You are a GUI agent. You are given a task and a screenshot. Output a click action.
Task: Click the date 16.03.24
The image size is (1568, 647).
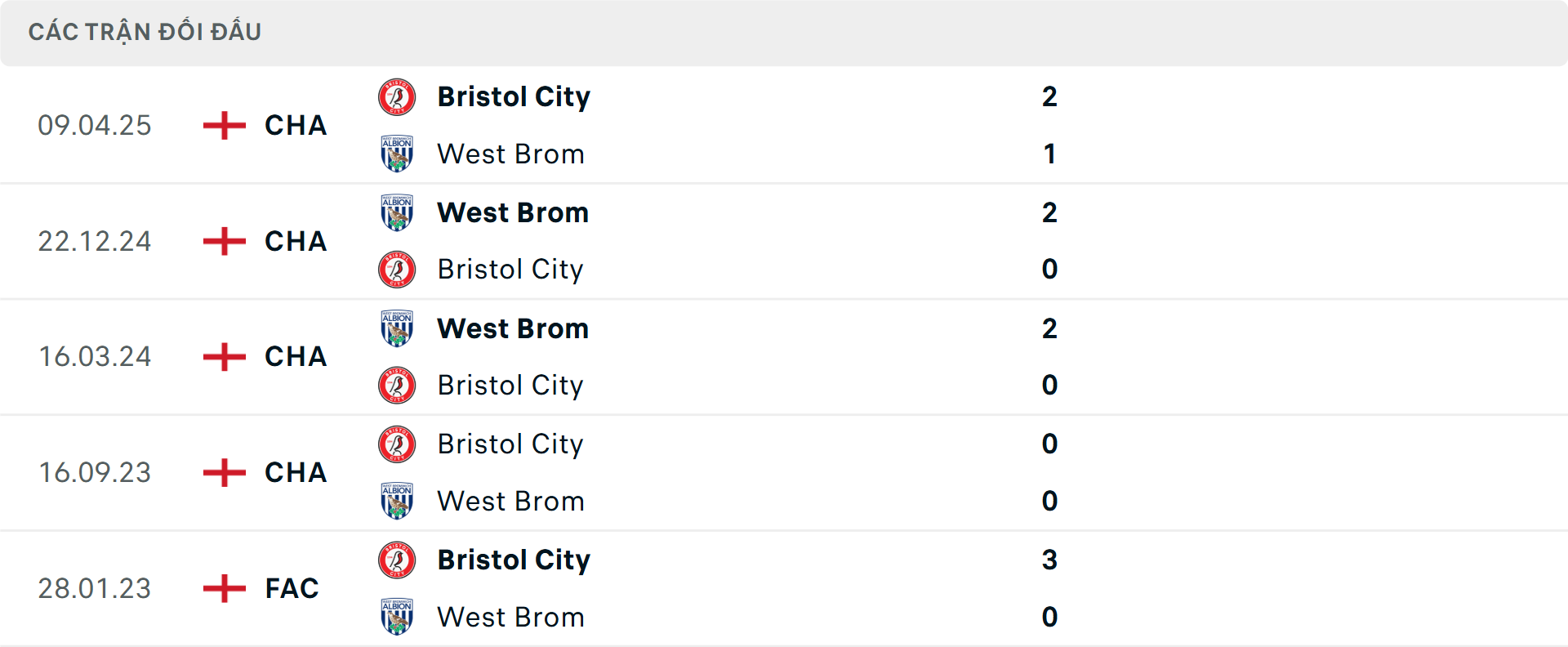[x=96, y=356]
